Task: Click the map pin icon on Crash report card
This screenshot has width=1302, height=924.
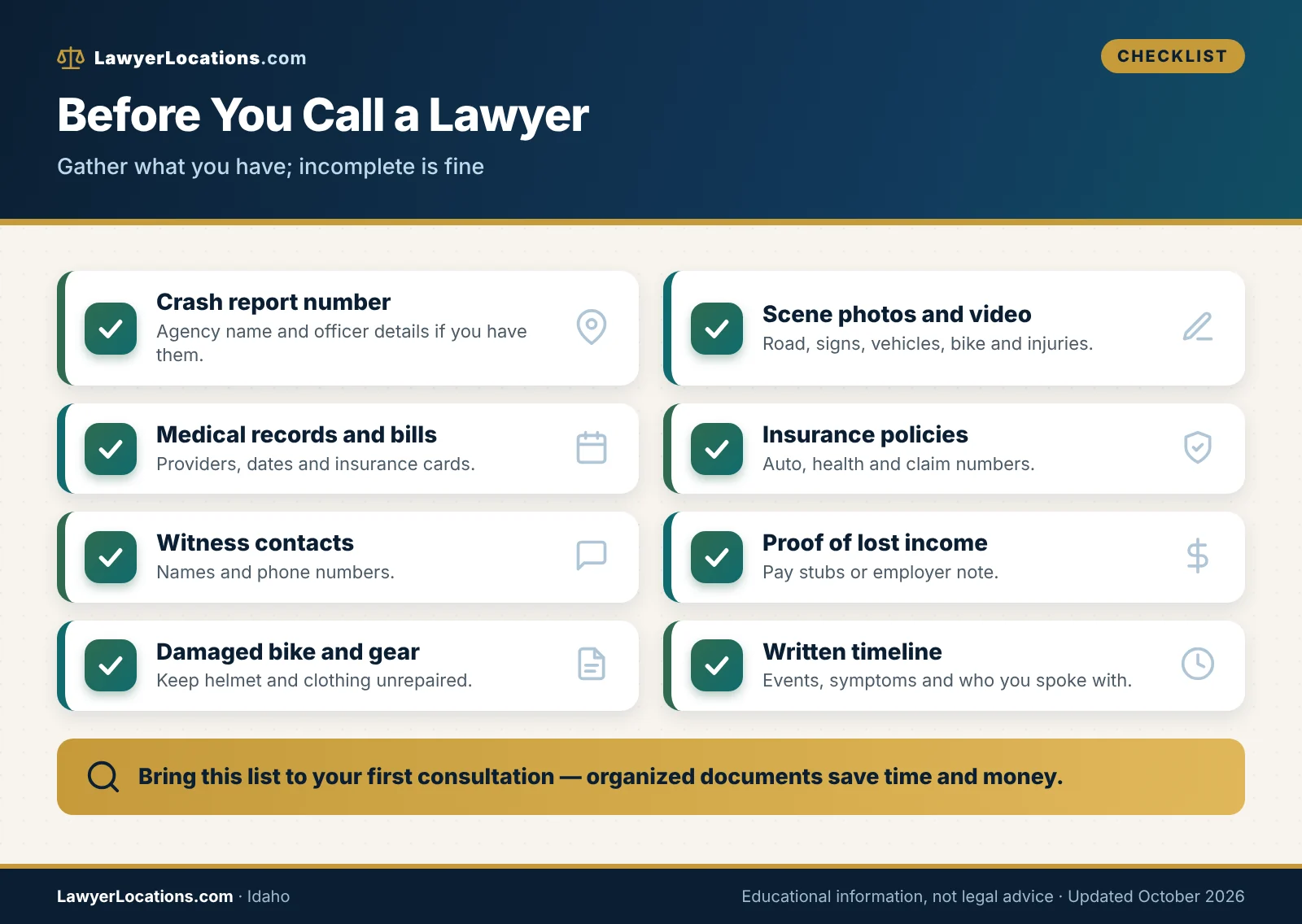Action: tap(592, 327)
